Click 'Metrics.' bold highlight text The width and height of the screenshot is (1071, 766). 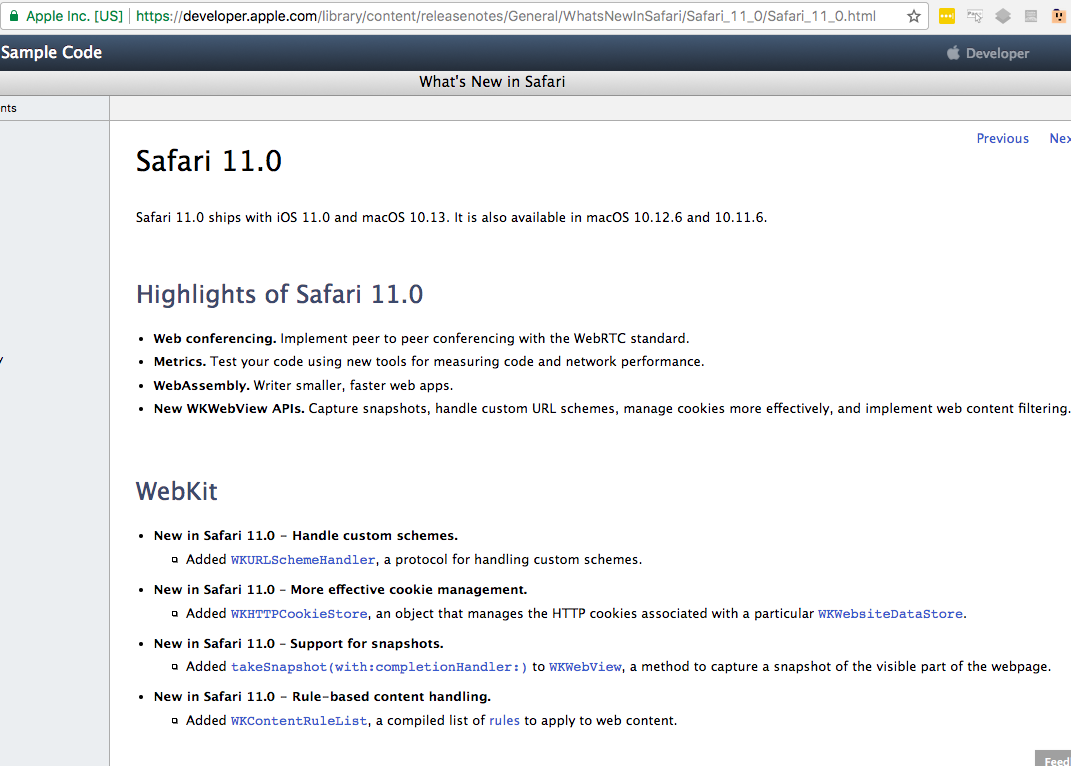[x=180, y=361]
